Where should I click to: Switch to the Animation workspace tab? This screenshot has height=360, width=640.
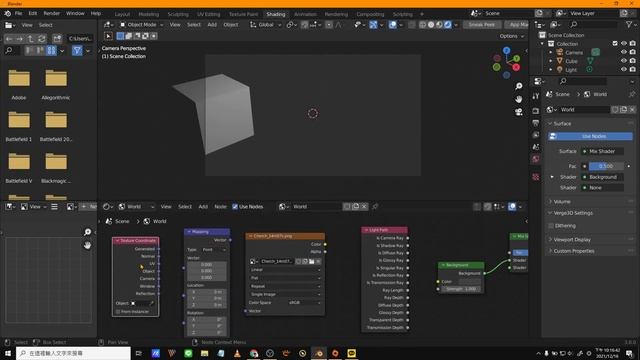pyautogui.click(x=305, y=14)
